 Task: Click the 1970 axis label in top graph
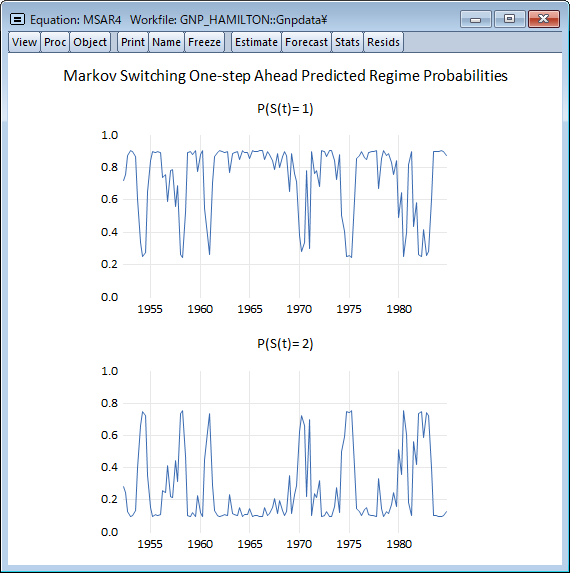tap(299, 309)
